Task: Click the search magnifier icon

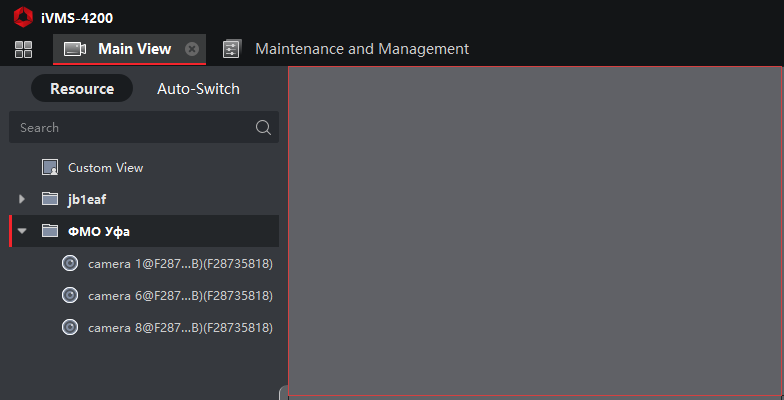Action: pos(264,128)
